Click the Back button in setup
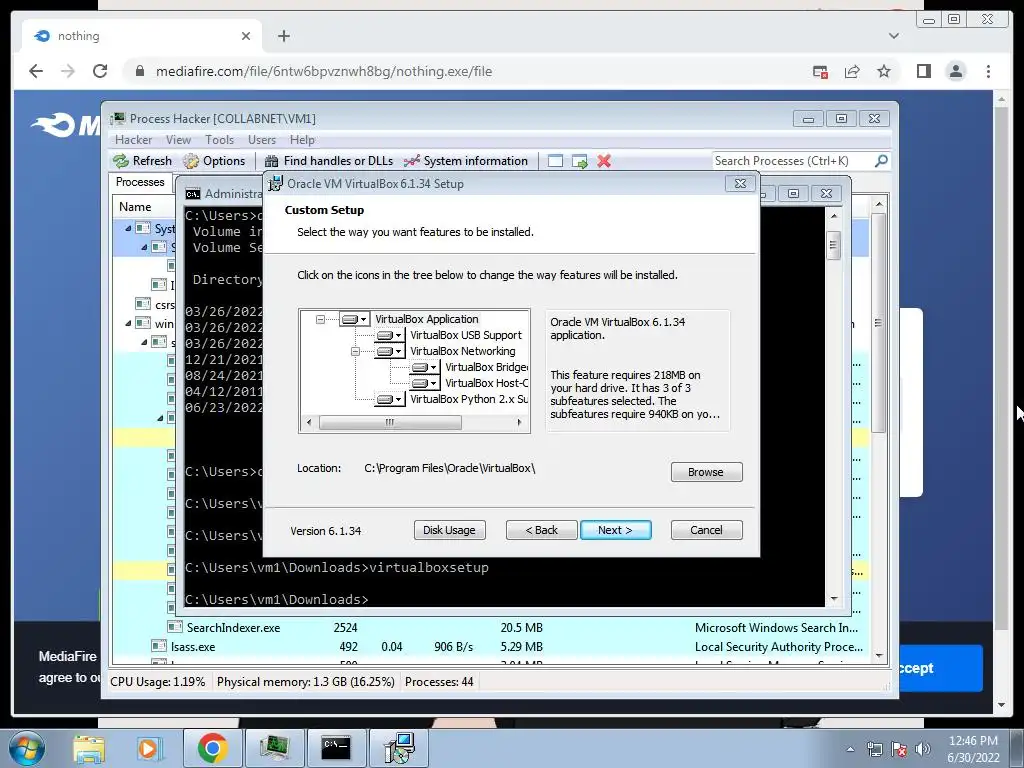This screenshot has width=1024, height=768. click(541, 530)
